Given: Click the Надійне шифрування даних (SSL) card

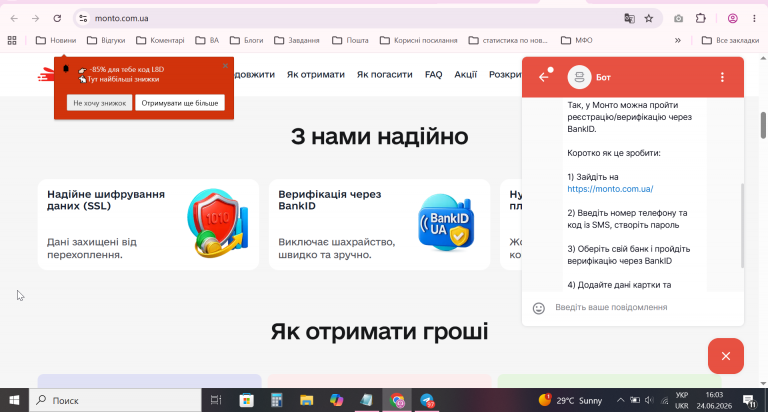Looking at the screenshot, I should pos(148,224).
